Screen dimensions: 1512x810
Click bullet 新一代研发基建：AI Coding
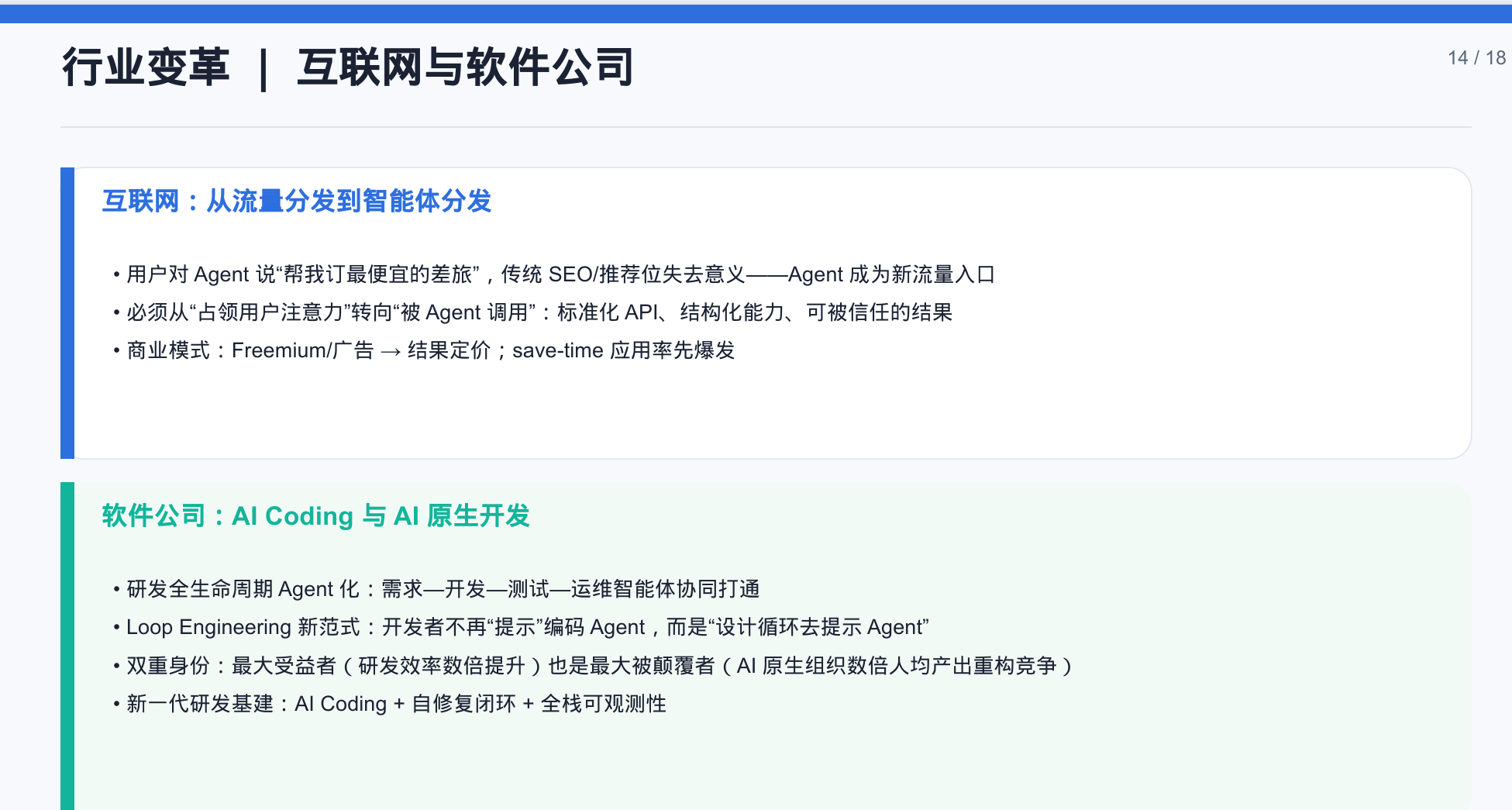coord(390,704)
